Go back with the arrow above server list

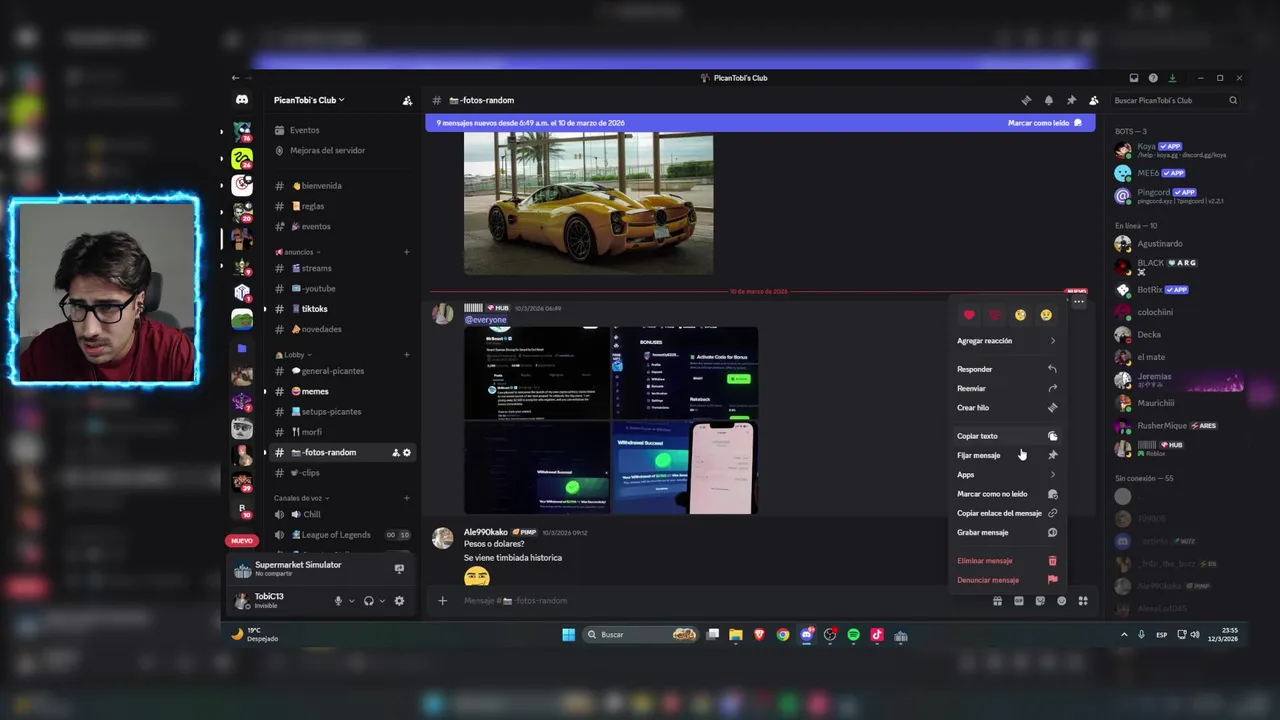point(235,78)
